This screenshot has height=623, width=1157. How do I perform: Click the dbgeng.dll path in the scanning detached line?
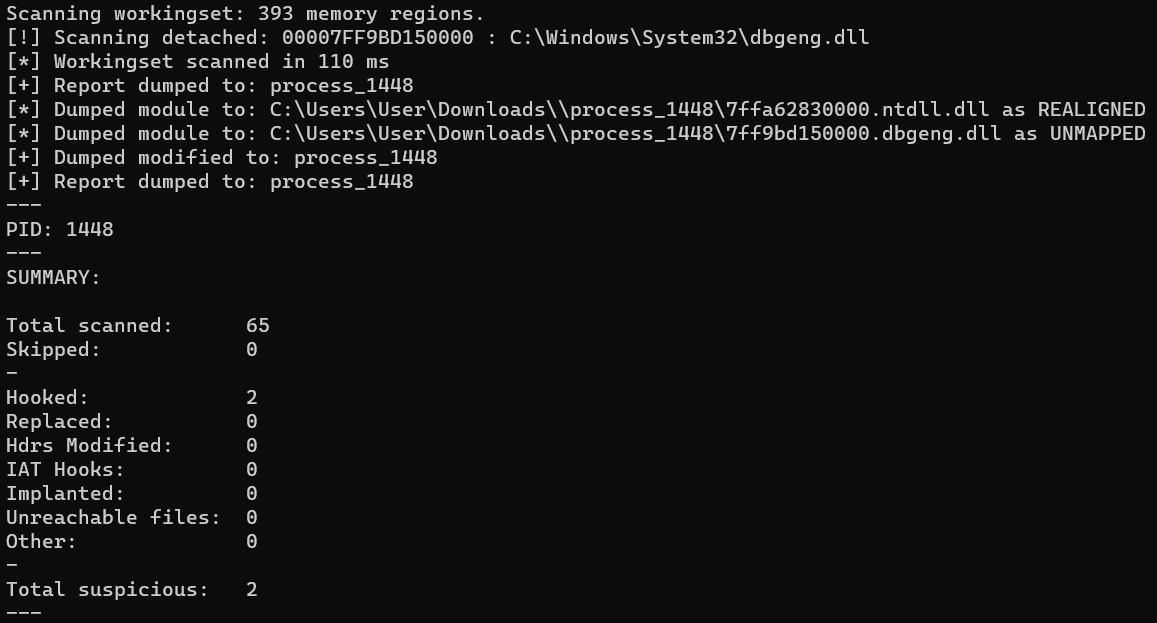tap(689, 38)
